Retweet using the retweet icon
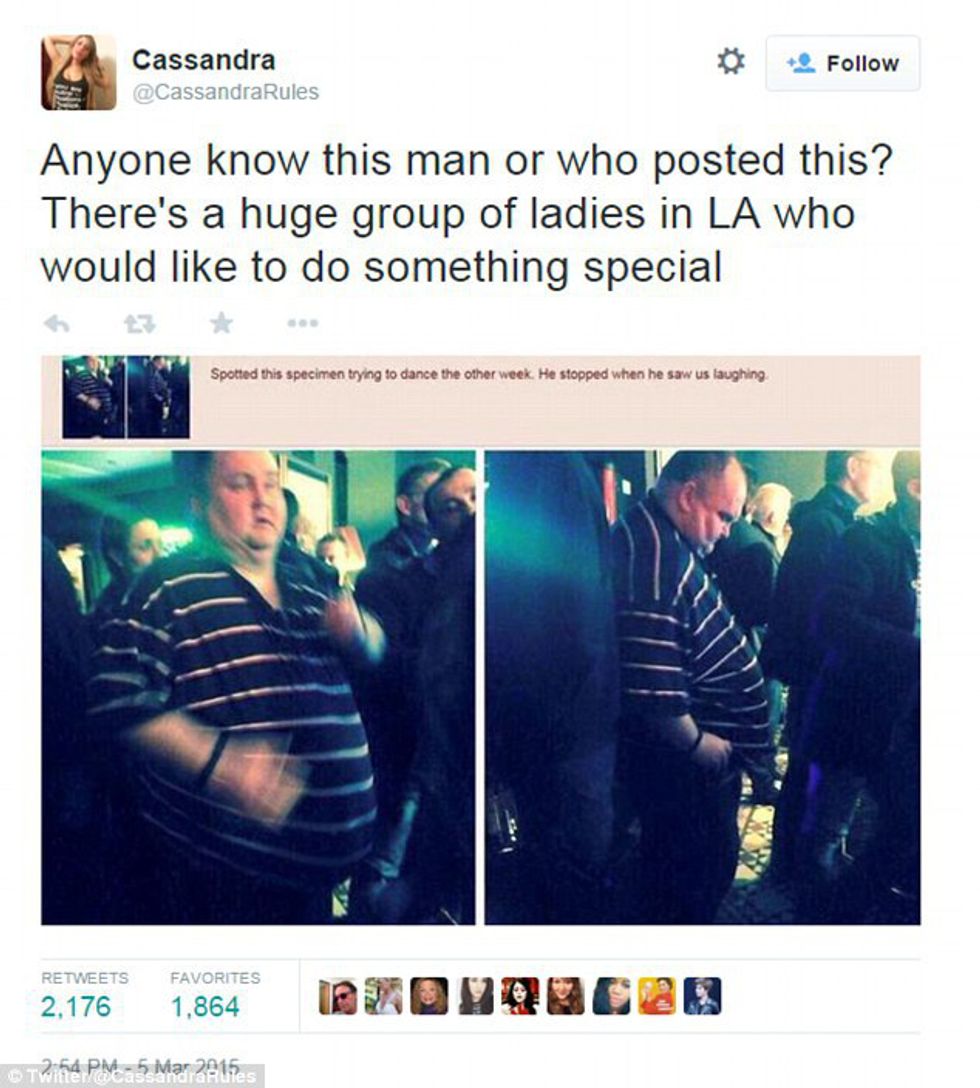Viewport: 980px width, 1088px height. (x=139, y=323)
